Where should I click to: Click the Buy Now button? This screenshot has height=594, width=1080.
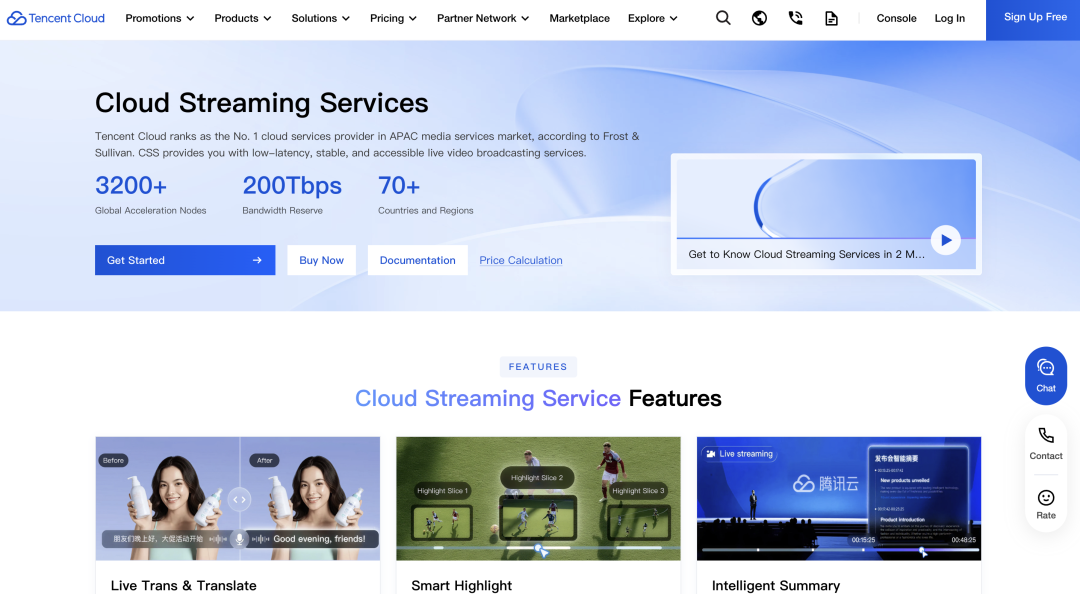coord(321,260)
